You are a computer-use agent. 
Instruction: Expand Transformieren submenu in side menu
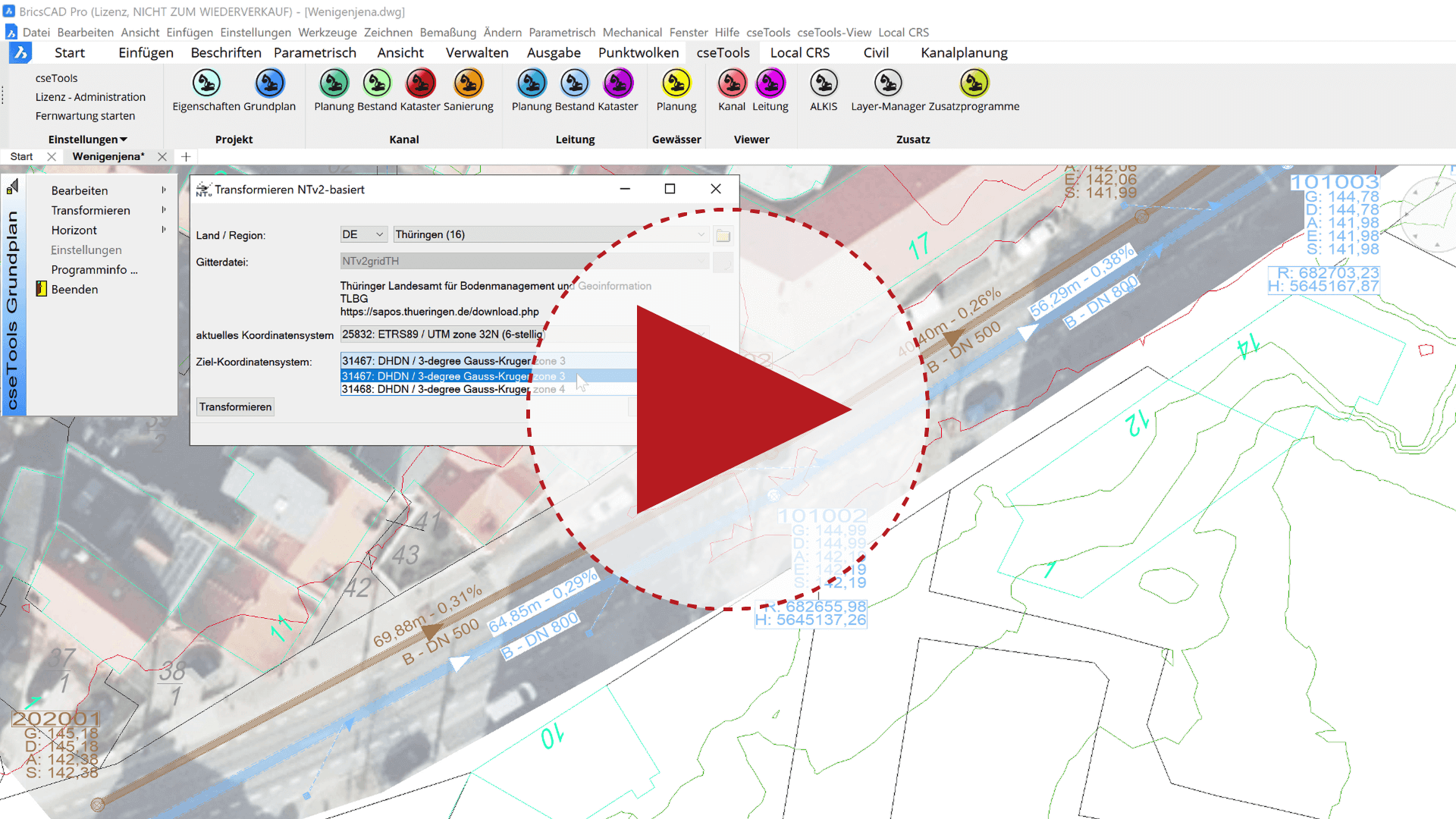(91, 211)
